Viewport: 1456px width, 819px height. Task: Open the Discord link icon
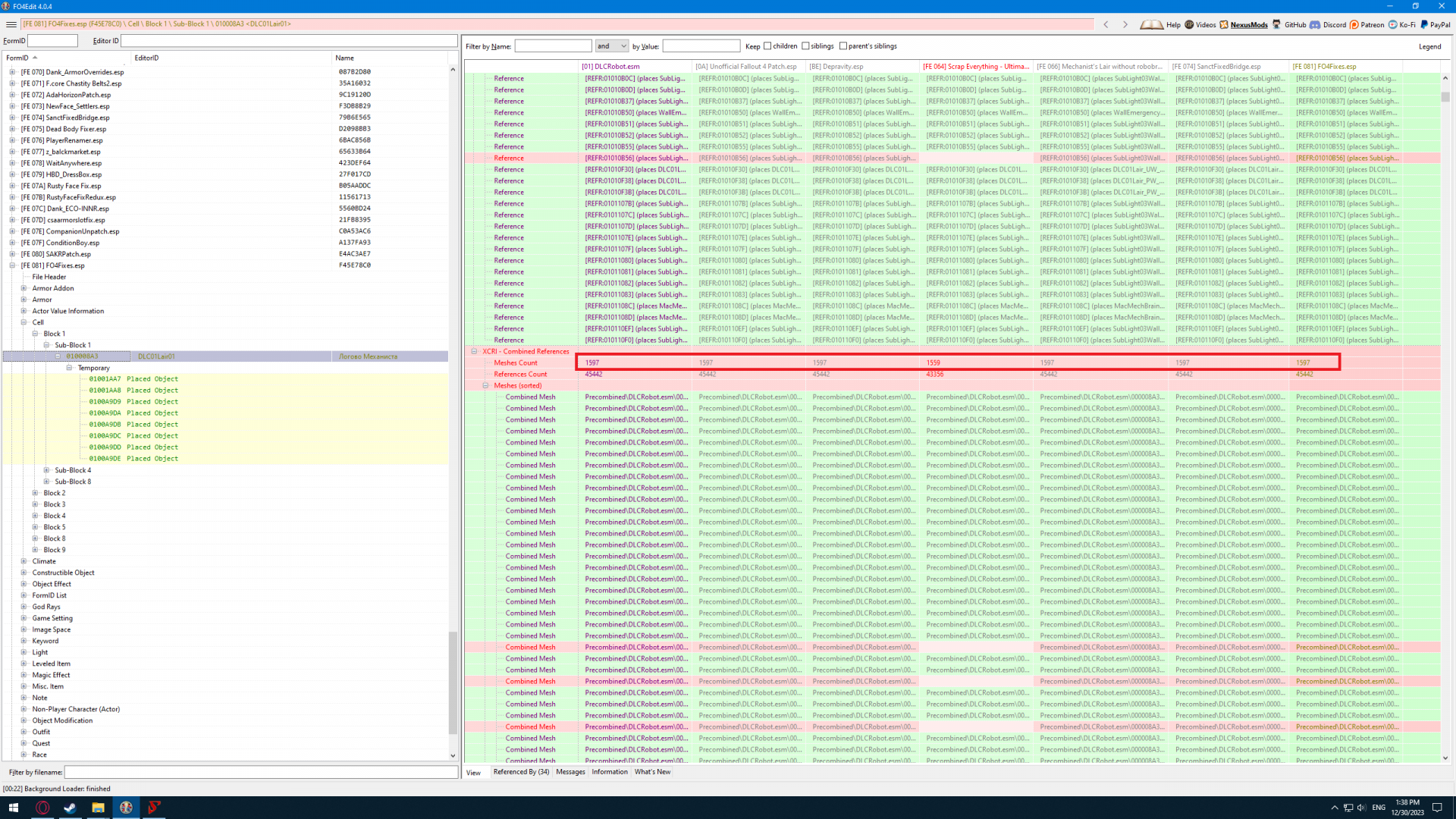pyautogui.click(x=1315, y=24)
